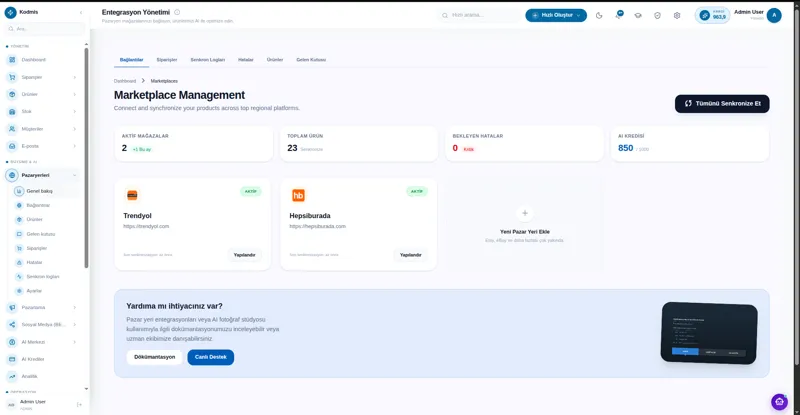This screenshot has width=800, height=415.
Task: Click the graduation cap training icon
Action: (638, 15)
